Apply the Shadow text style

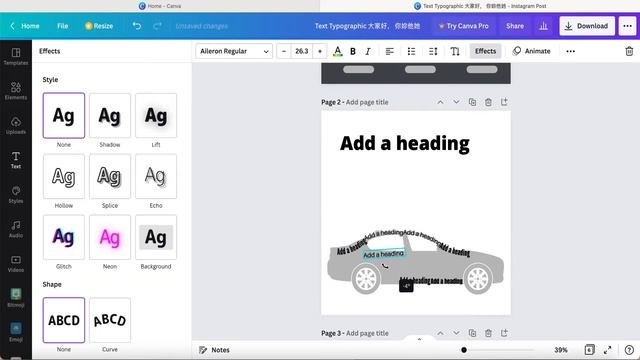(110, 116)
